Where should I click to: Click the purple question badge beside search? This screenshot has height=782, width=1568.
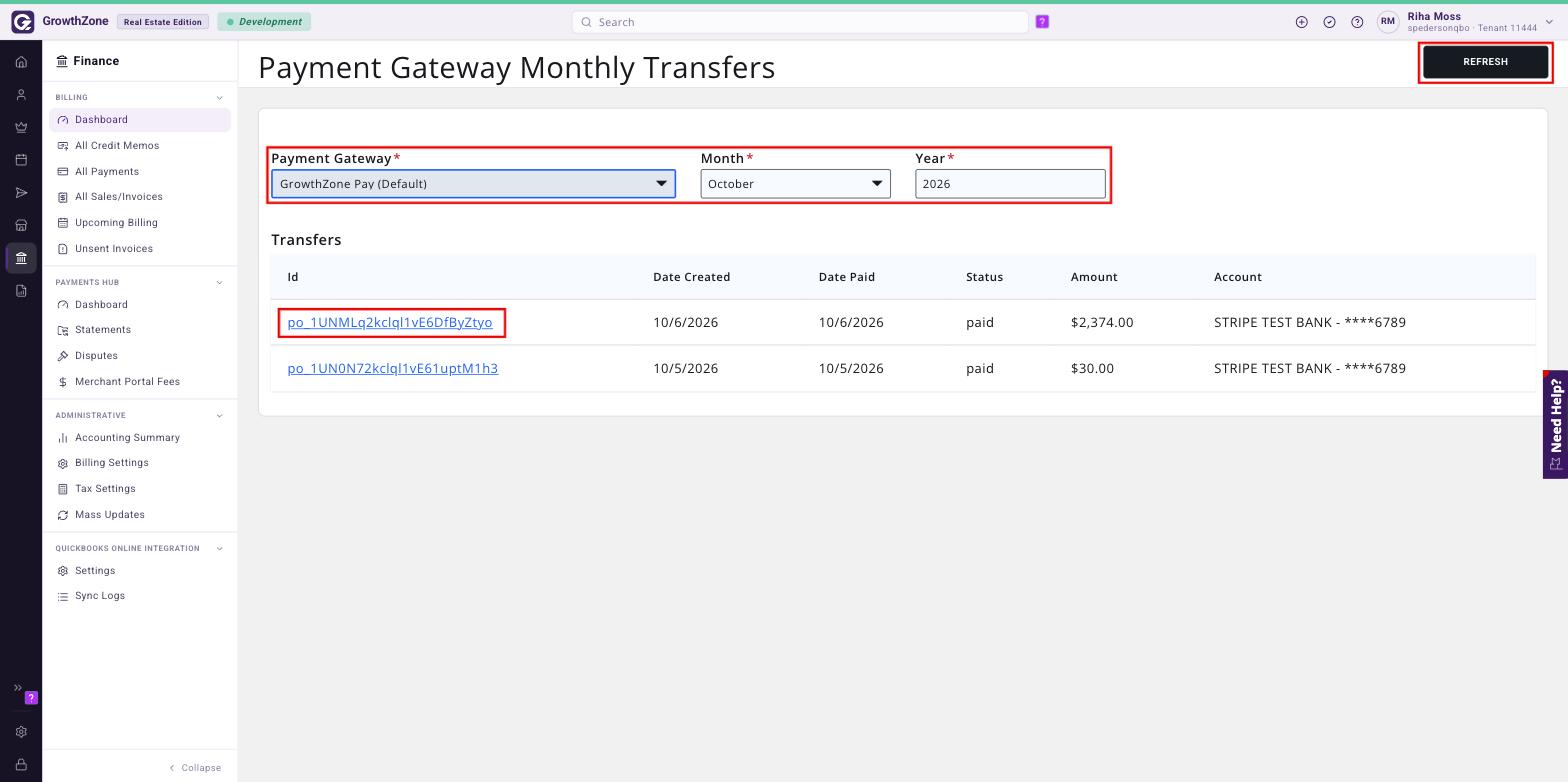click(x=1042, y=22)
